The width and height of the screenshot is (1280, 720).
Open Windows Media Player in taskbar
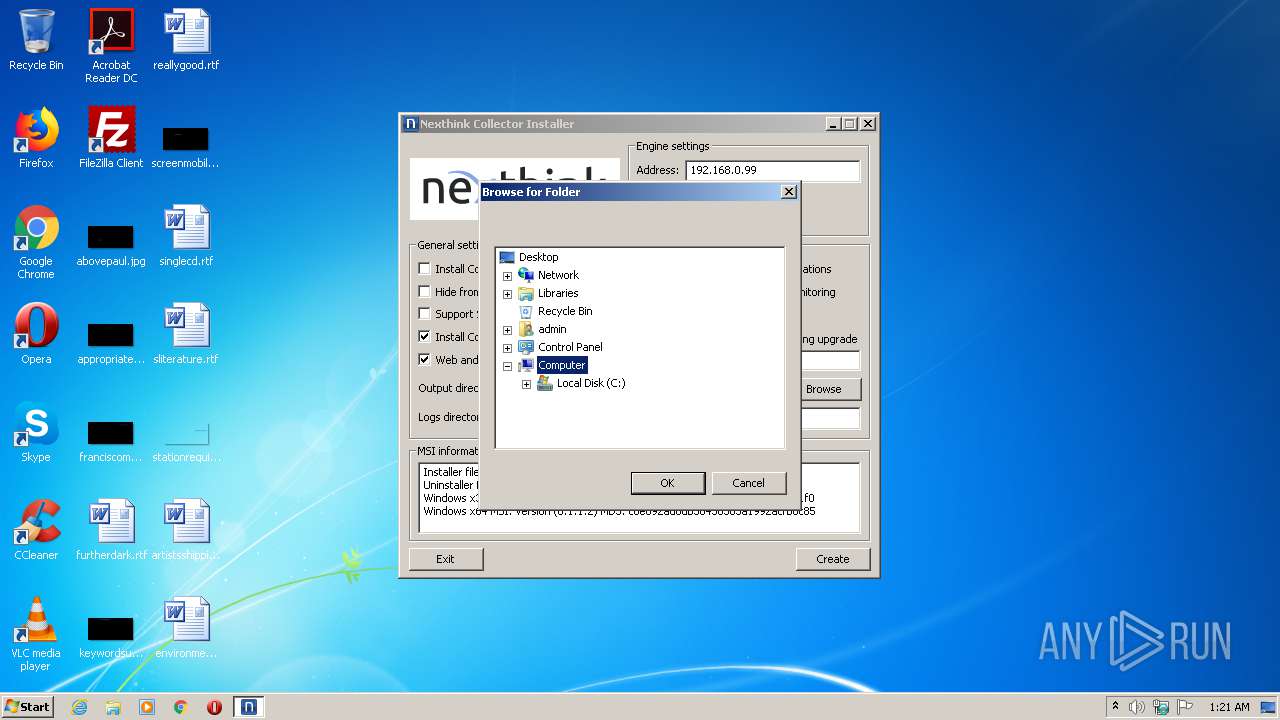(147, 707)
